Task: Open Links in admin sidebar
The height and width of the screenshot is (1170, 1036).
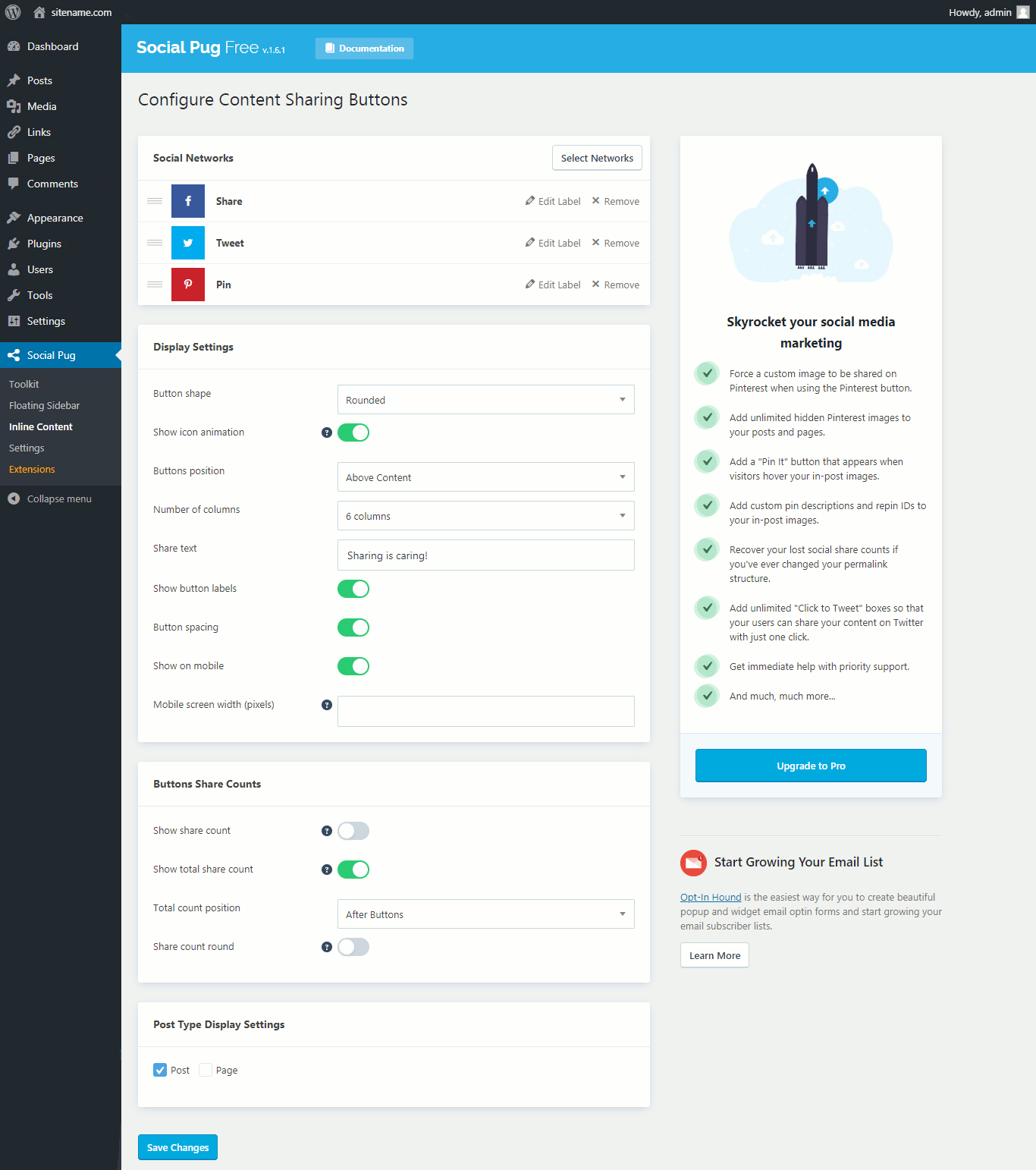Action: click(61, 132)
